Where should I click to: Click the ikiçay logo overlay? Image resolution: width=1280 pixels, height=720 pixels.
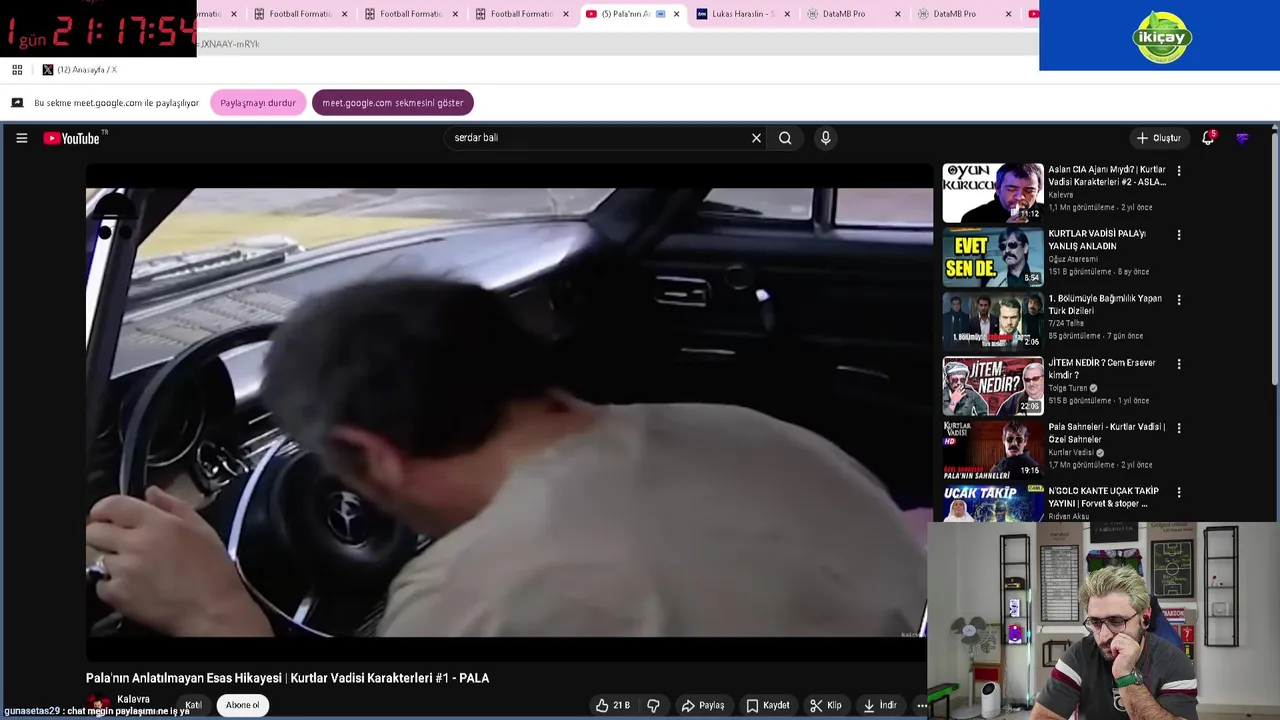(x=1161, y=37)
